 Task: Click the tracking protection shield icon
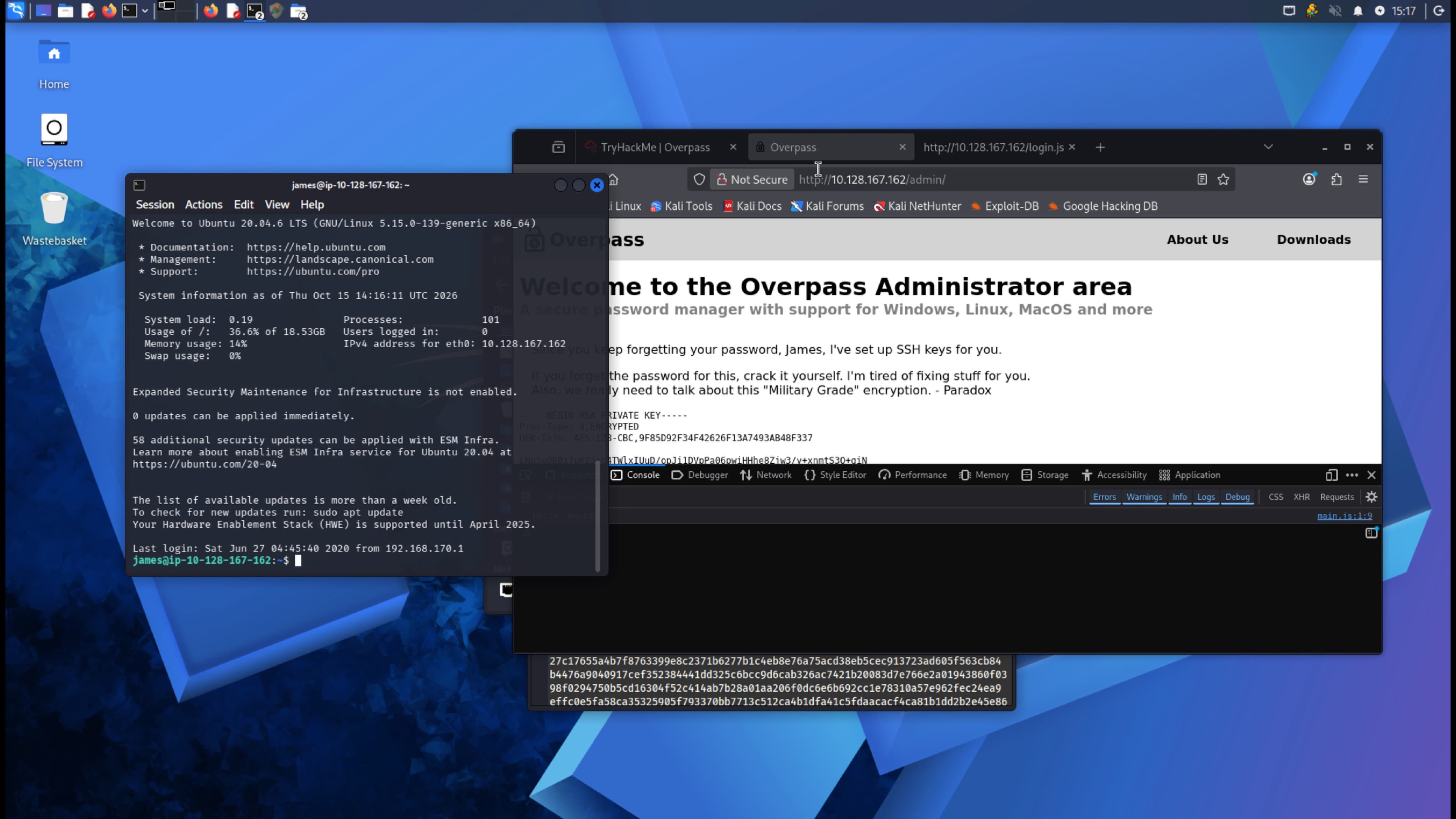coord(699,179)
